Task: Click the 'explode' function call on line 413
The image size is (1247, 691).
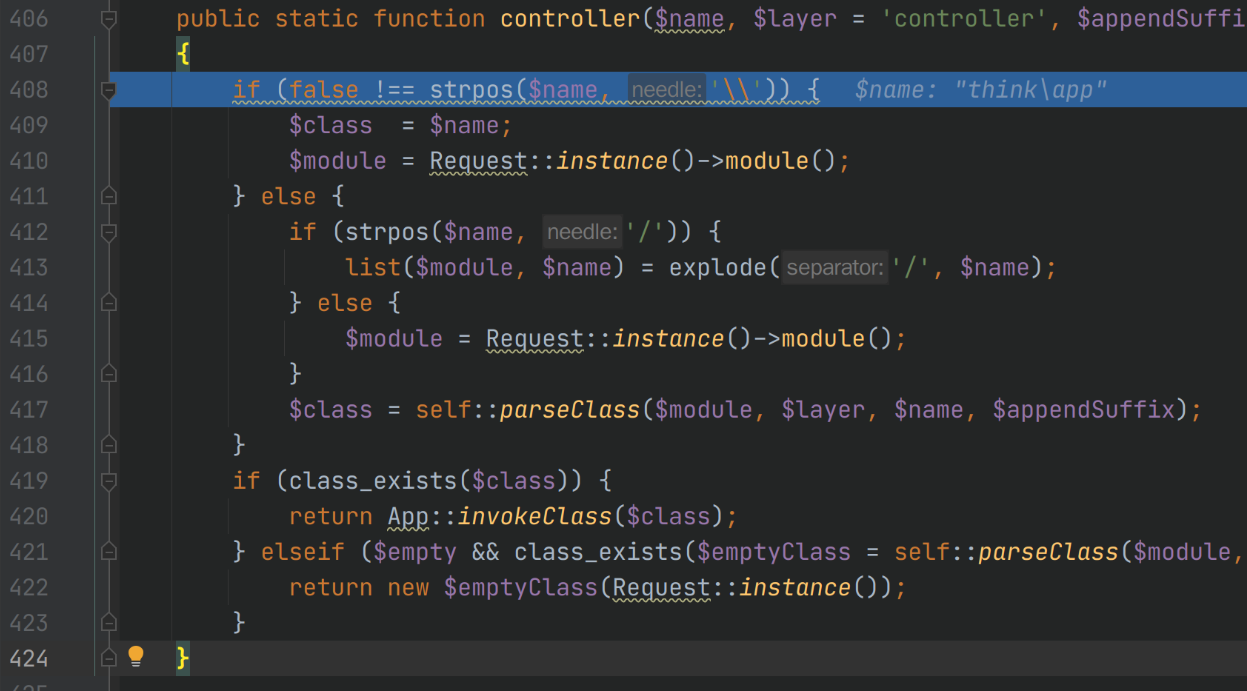Action: tap(718, 267)
